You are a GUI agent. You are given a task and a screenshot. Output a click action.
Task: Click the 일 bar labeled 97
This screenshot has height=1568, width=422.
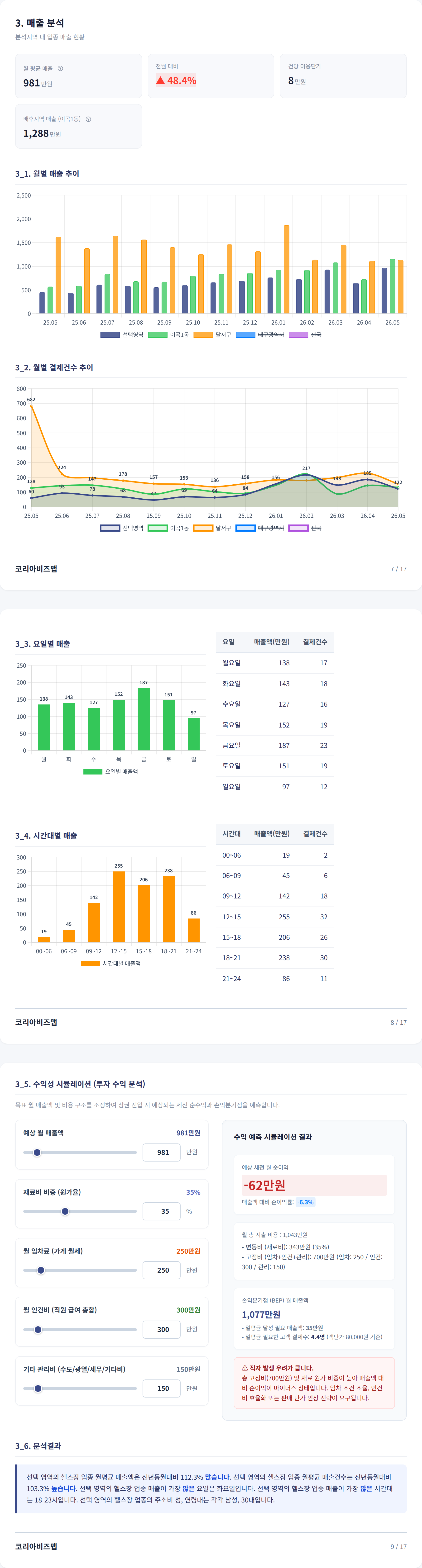click(x=194, y=734)
